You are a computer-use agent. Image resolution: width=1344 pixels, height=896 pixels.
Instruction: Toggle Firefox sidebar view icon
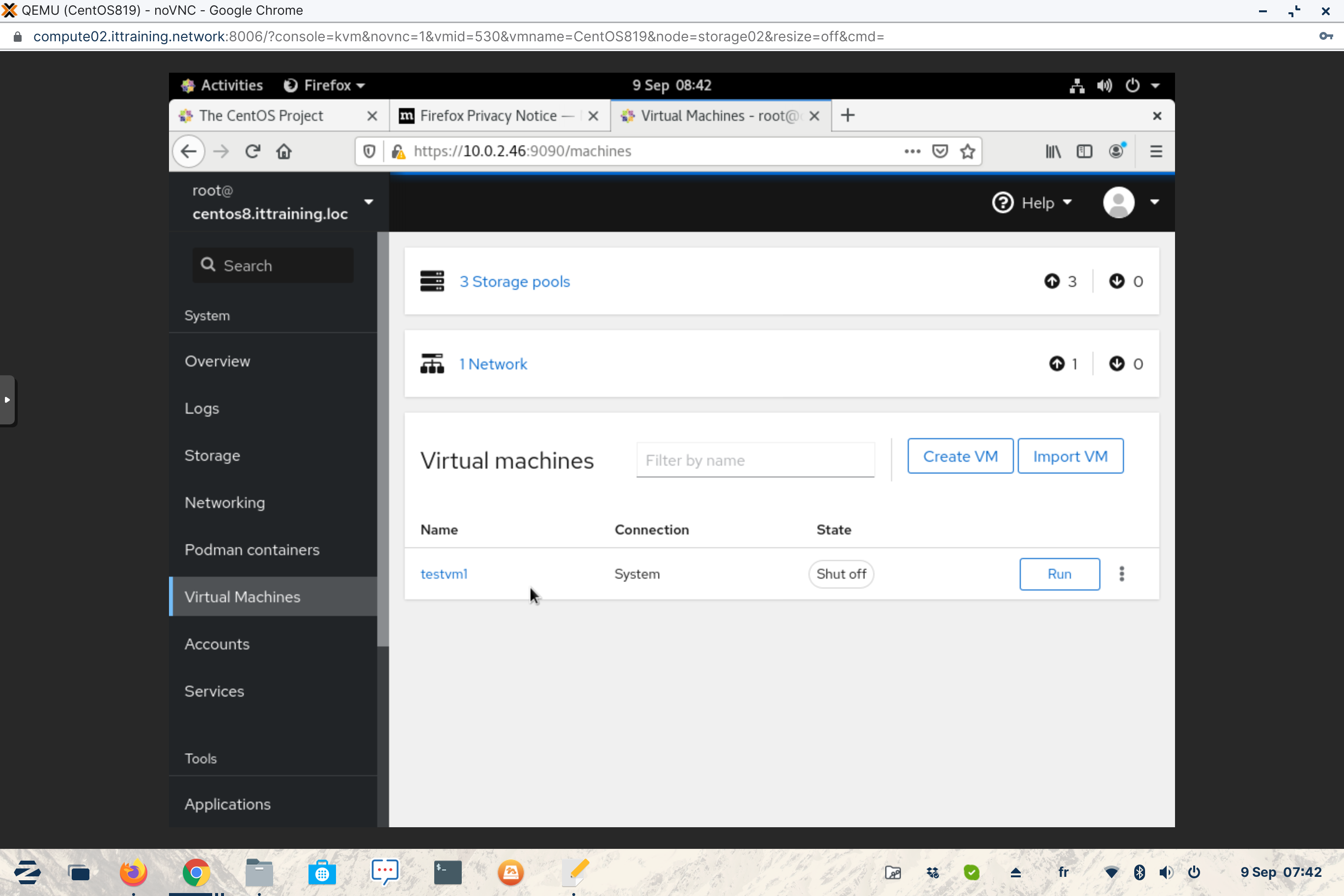(1084, 151)
